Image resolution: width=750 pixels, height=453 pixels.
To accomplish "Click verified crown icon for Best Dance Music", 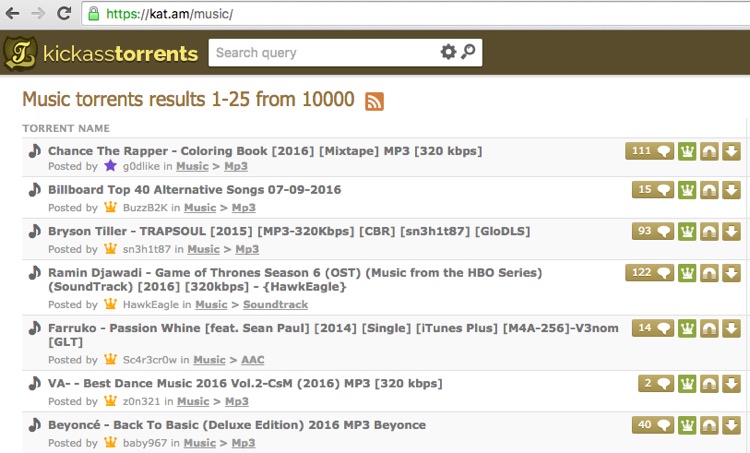I will pos(687,384).
